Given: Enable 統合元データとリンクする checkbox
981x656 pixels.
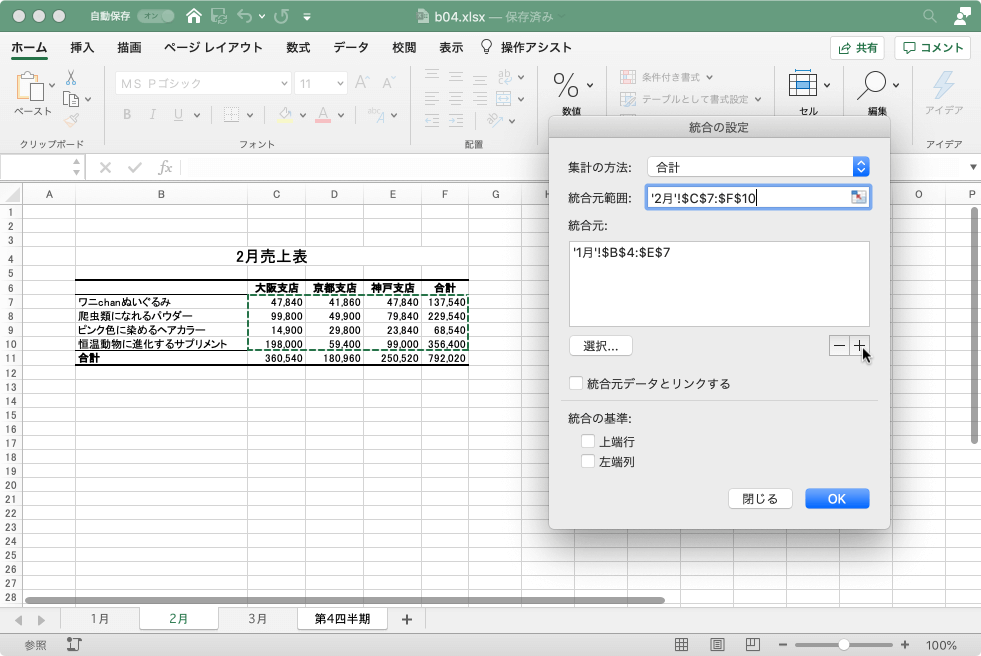Looking at the screenshot, I should [576, 383].
